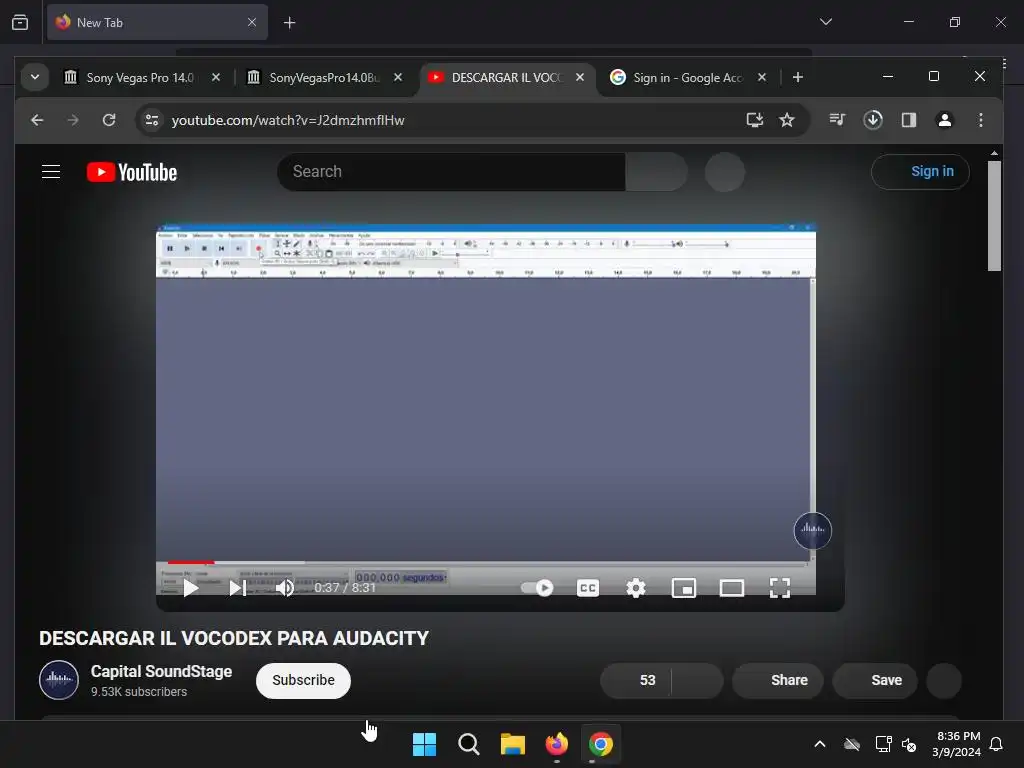Close the Sony Vegas Pro 14.0 tab
This screenshot has height=768, width=1024.
216,78
